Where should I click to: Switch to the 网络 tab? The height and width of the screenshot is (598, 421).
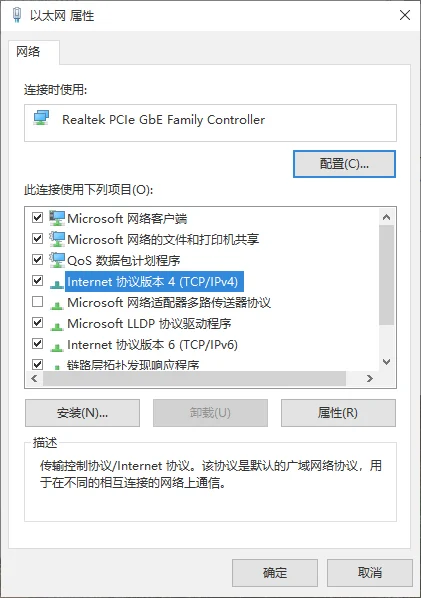tap(28, 51)
